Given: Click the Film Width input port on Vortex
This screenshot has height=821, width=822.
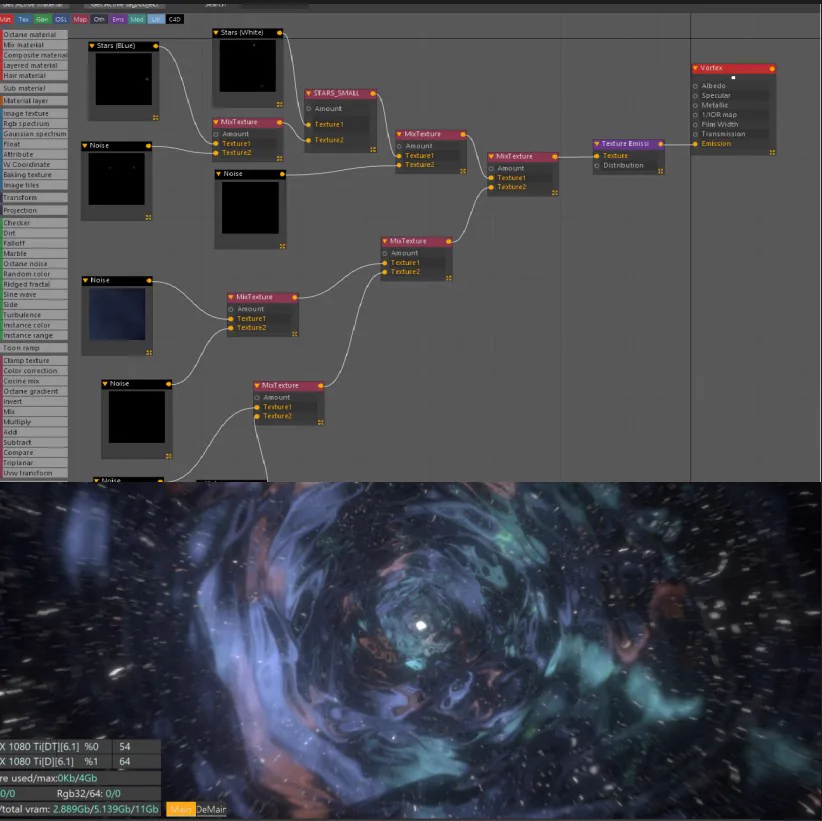Looking at the screenshot, I should [x=695, y=125].
